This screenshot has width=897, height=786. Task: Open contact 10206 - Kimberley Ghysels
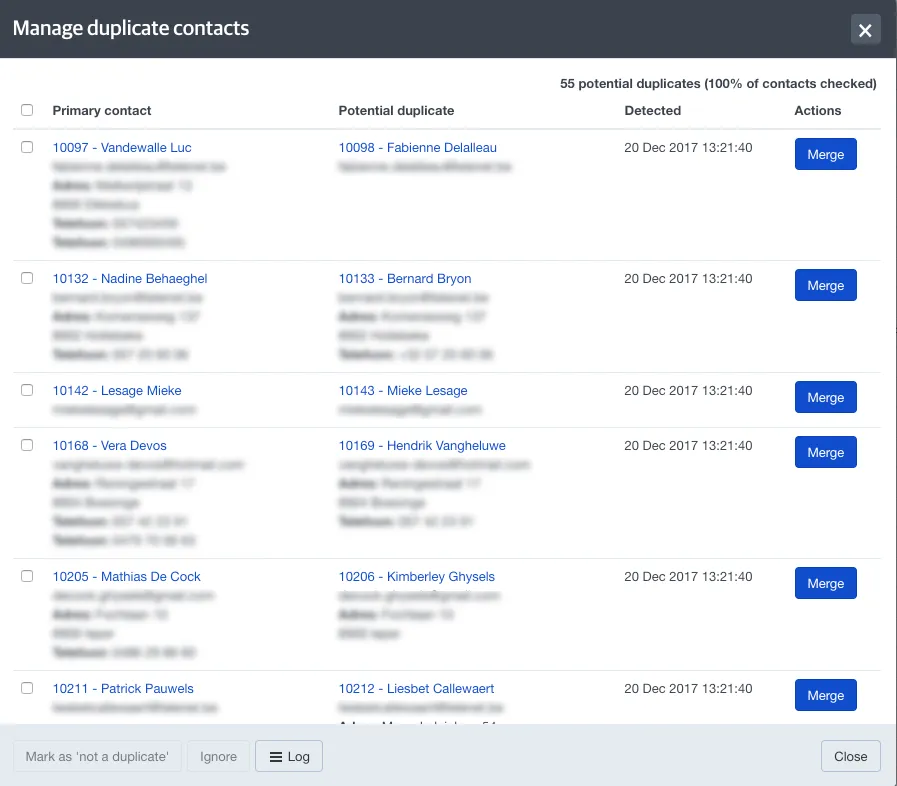[416, 577]
